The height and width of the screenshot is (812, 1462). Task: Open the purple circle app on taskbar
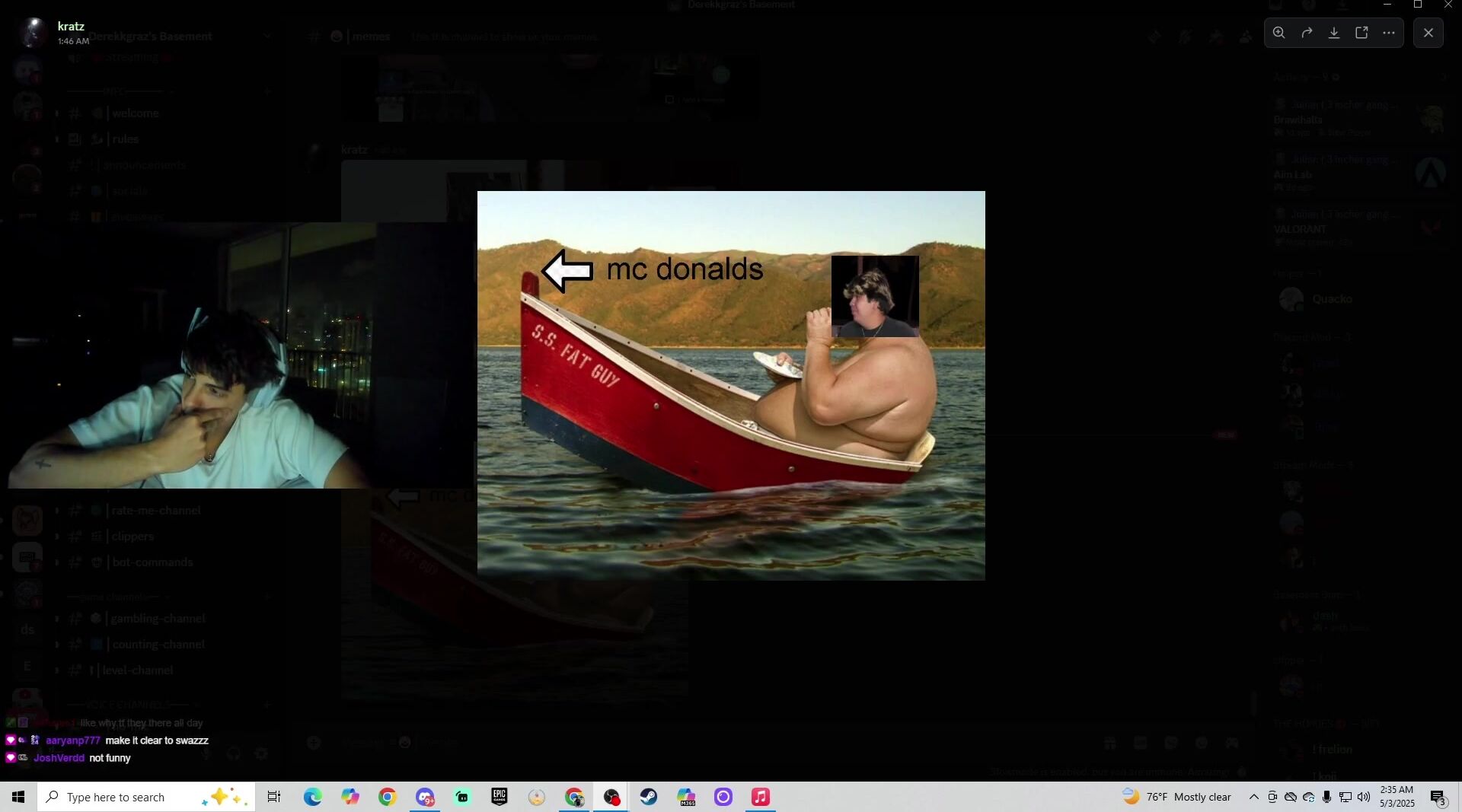click(x=723, y=797)
